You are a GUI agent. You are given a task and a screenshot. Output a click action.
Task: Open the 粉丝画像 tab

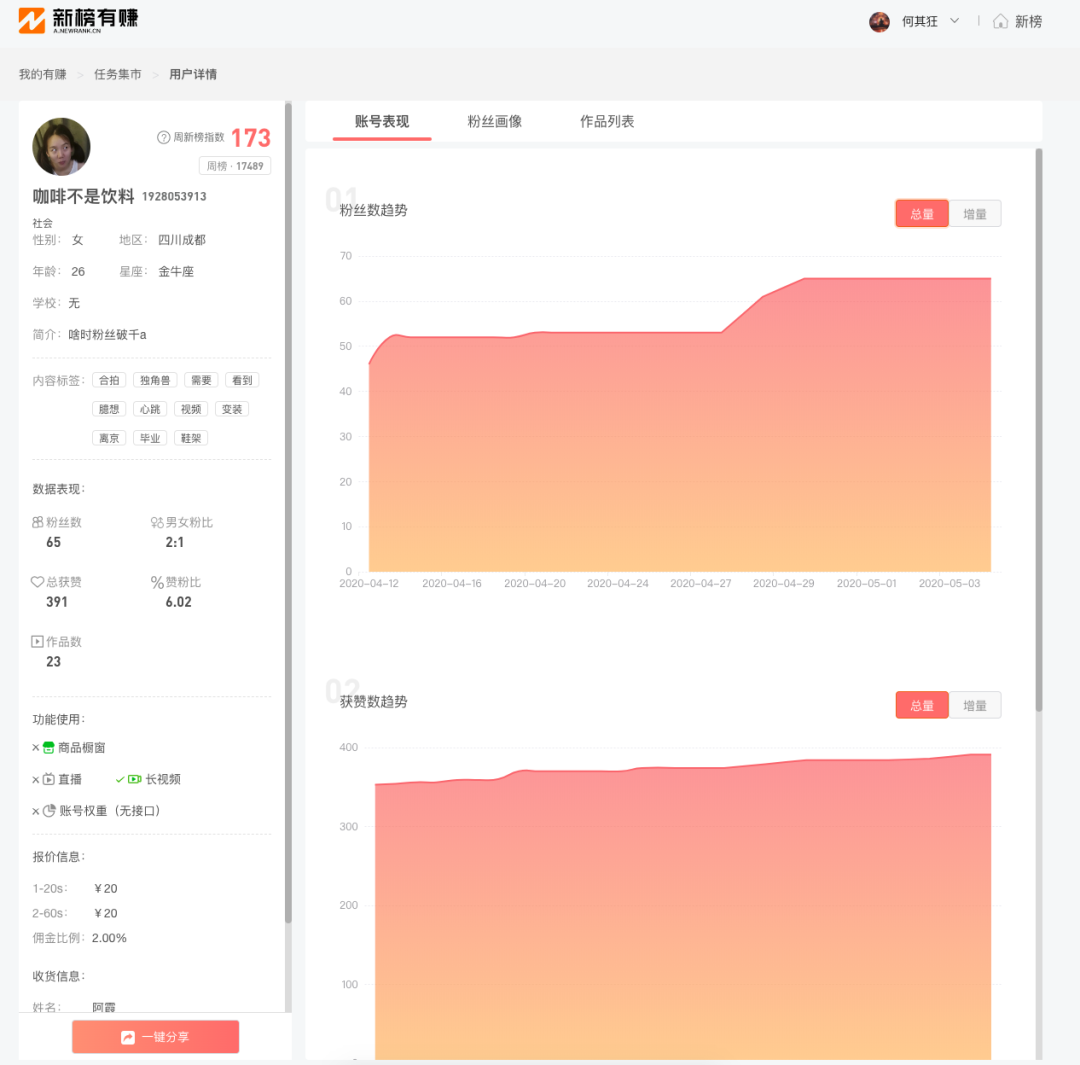pyautogui.click(x=494, y=121)
